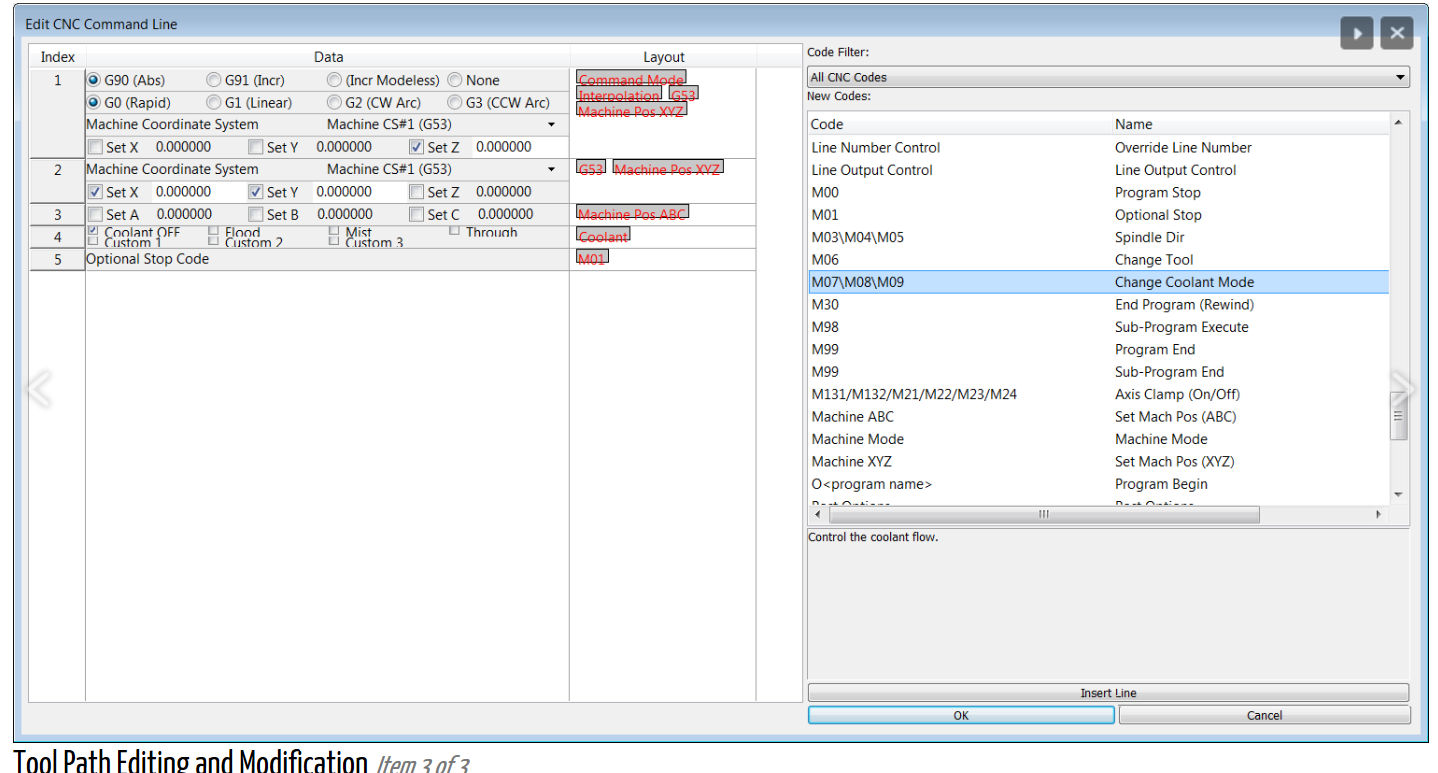Uncheck the Set Z checkbox in row 1
Image resolution: width=1438 pixels, height=773 pixels.
417,147
